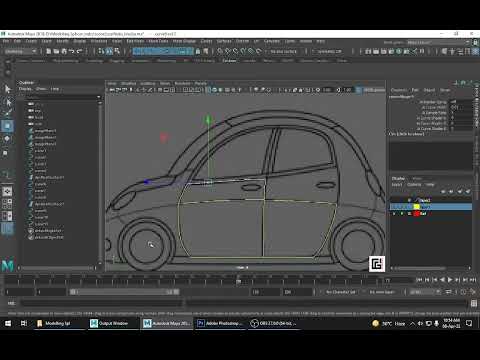Select imagePlane1 in Outliner
The width and height of the screenshot is (480, 360).
pyautogui.click(x=45, y=131)
